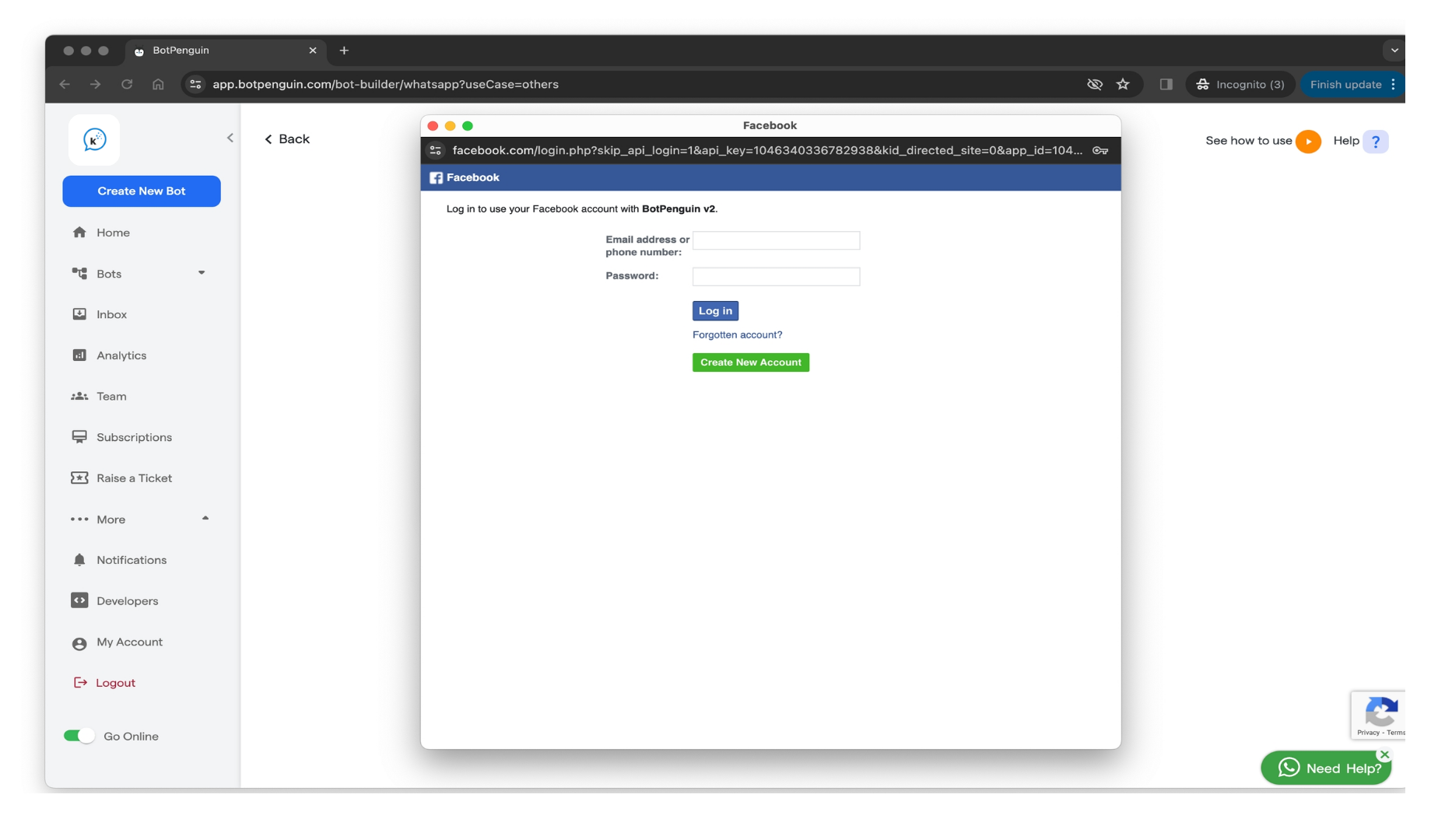The image size is (1452, 840).
Task: Click the Facebook logo in popup header
Action: point(437,177)
